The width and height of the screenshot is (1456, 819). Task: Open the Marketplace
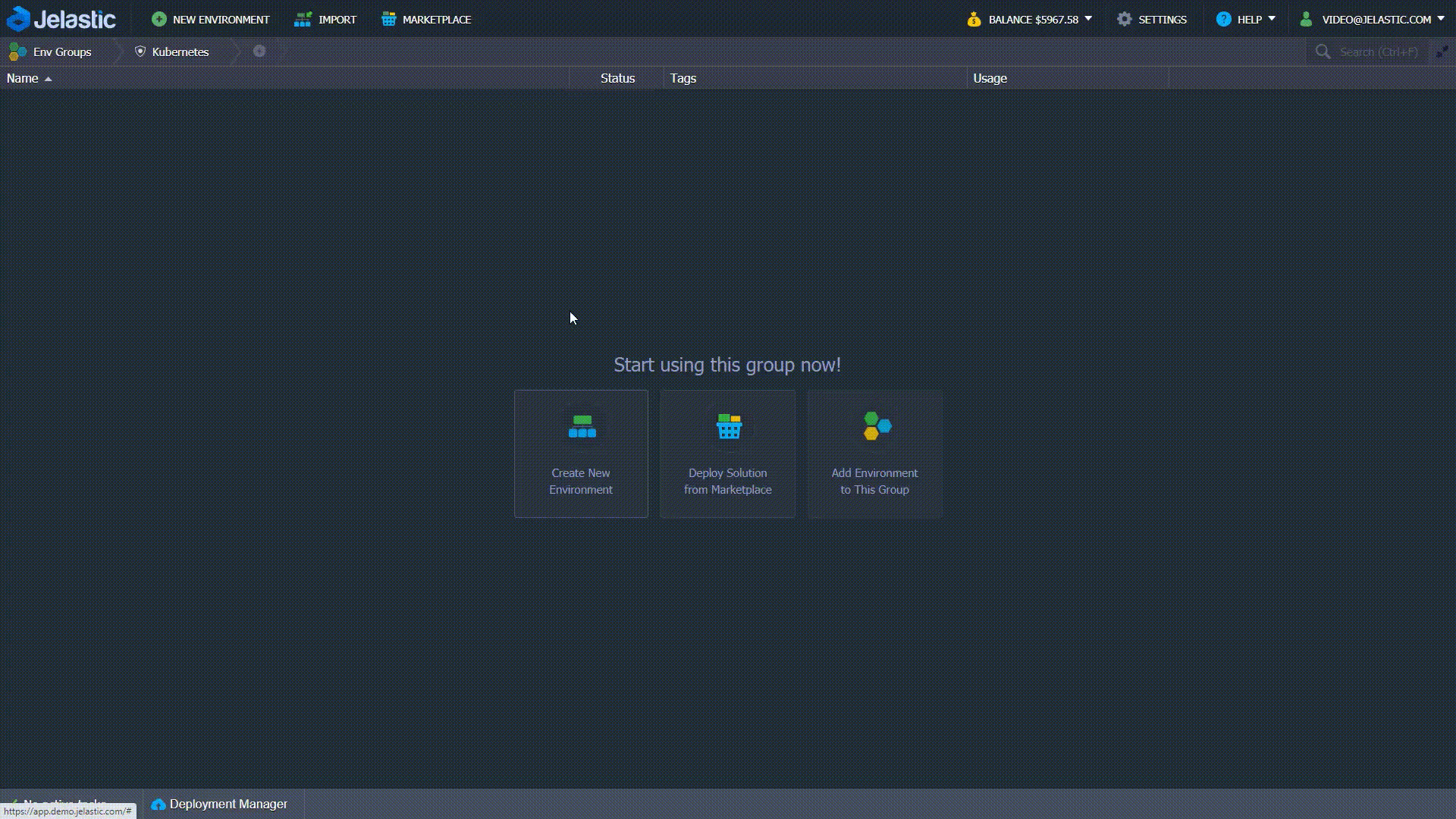(x=426, y=20)
